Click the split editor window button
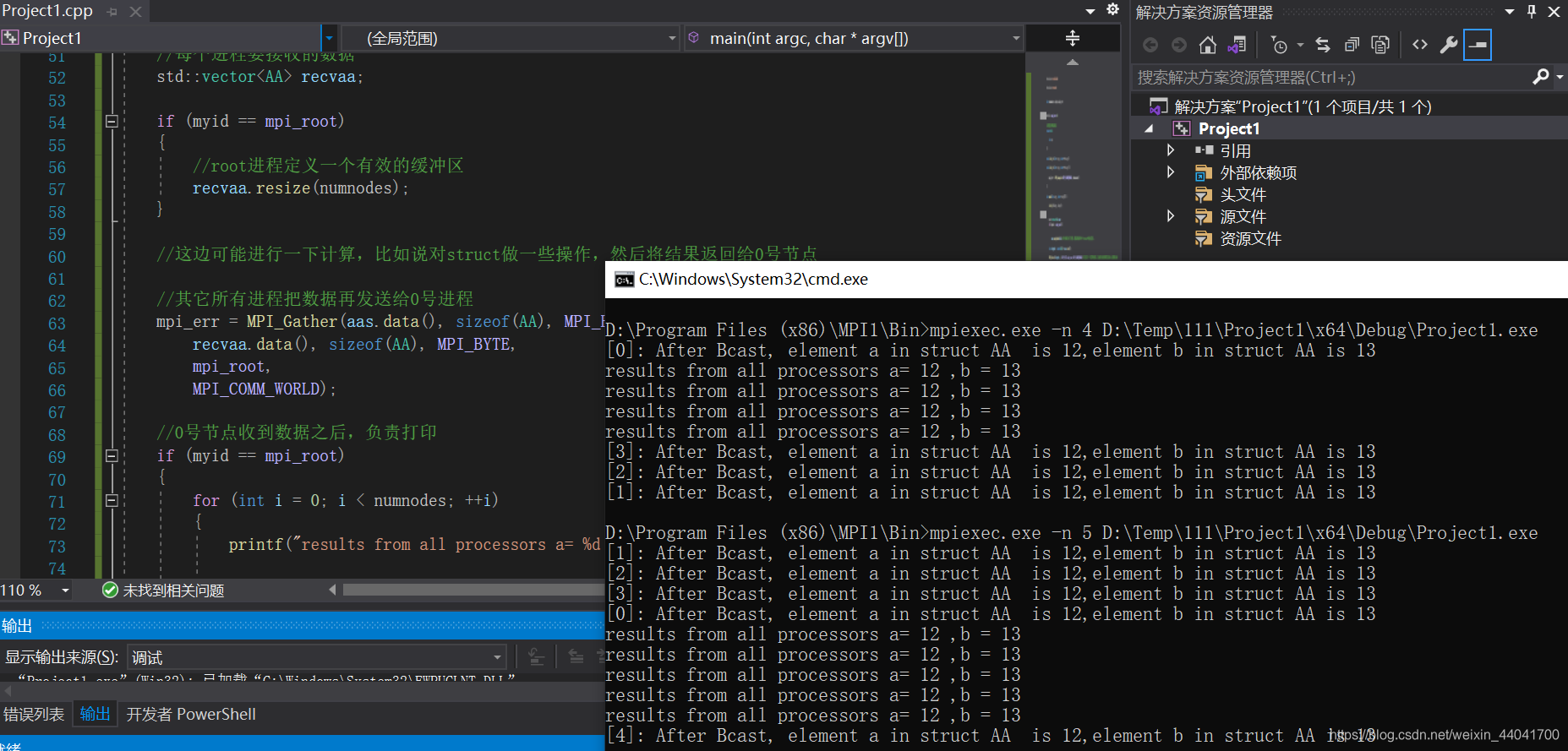Viewport: 1568px width, 751px height. 1073,38
